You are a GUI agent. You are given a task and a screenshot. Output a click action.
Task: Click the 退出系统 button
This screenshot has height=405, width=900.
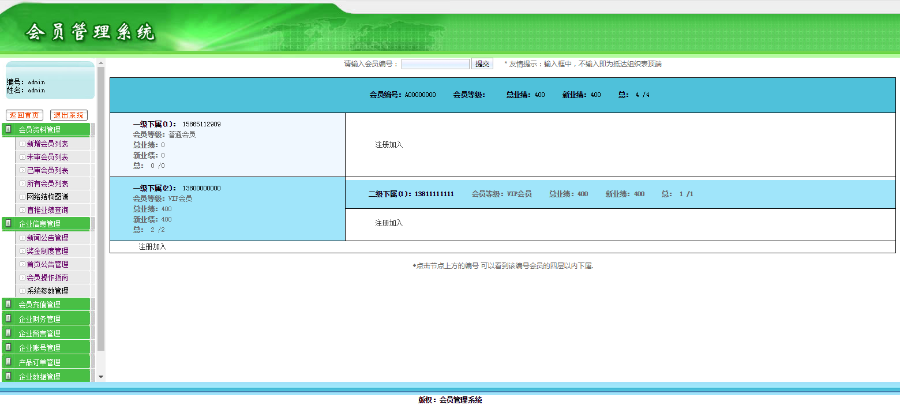69,115
